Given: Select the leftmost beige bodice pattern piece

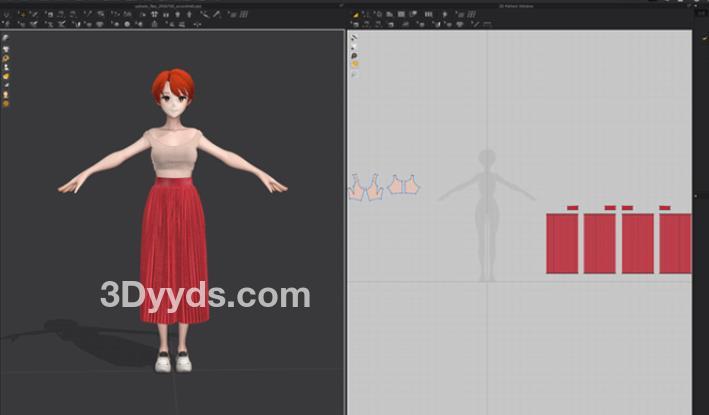Looking at the screenshot, I should [356, 188].
